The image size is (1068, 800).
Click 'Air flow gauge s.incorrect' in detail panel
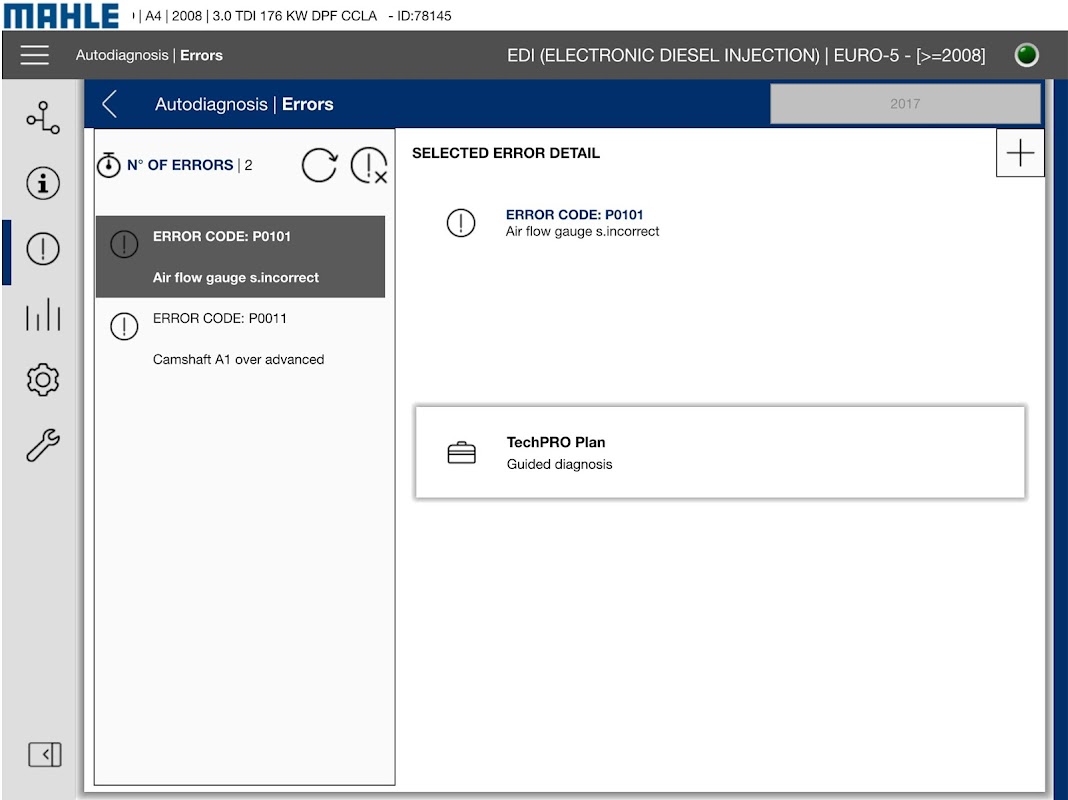click(582, 231)
